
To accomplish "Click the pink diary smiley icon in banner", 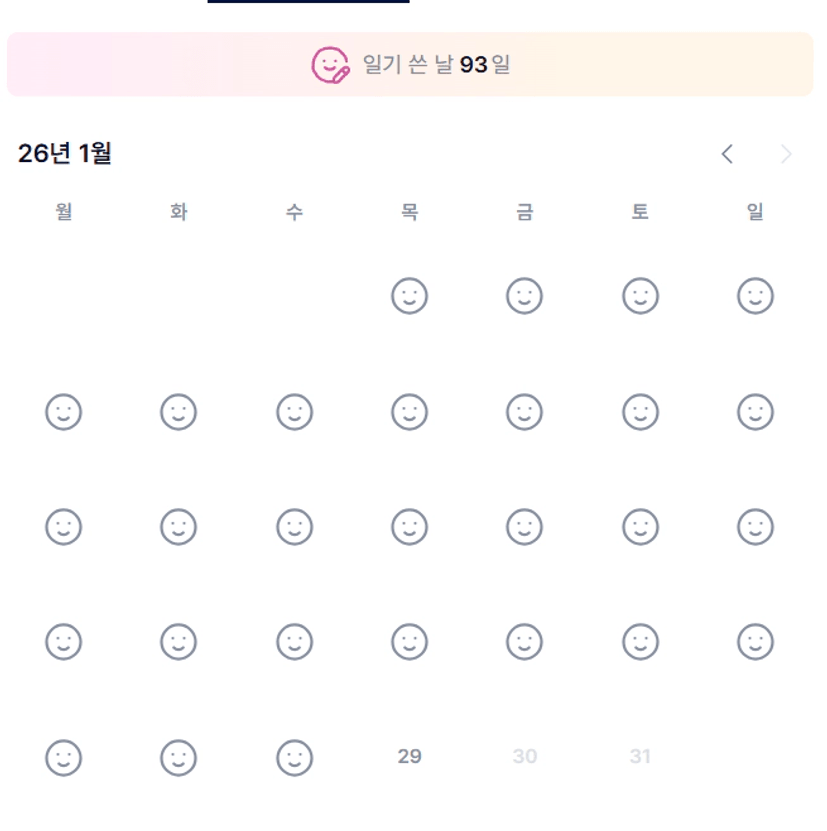I will coord(331,65).
